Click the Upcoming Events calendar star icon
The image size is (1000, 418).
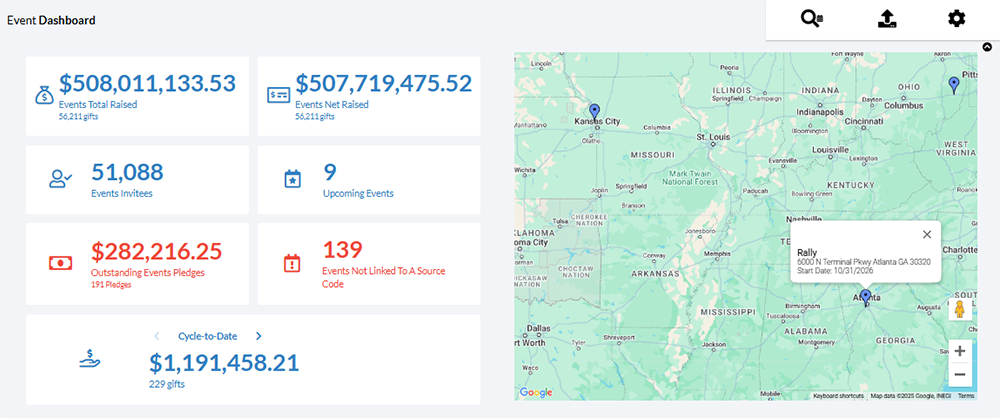292,179
